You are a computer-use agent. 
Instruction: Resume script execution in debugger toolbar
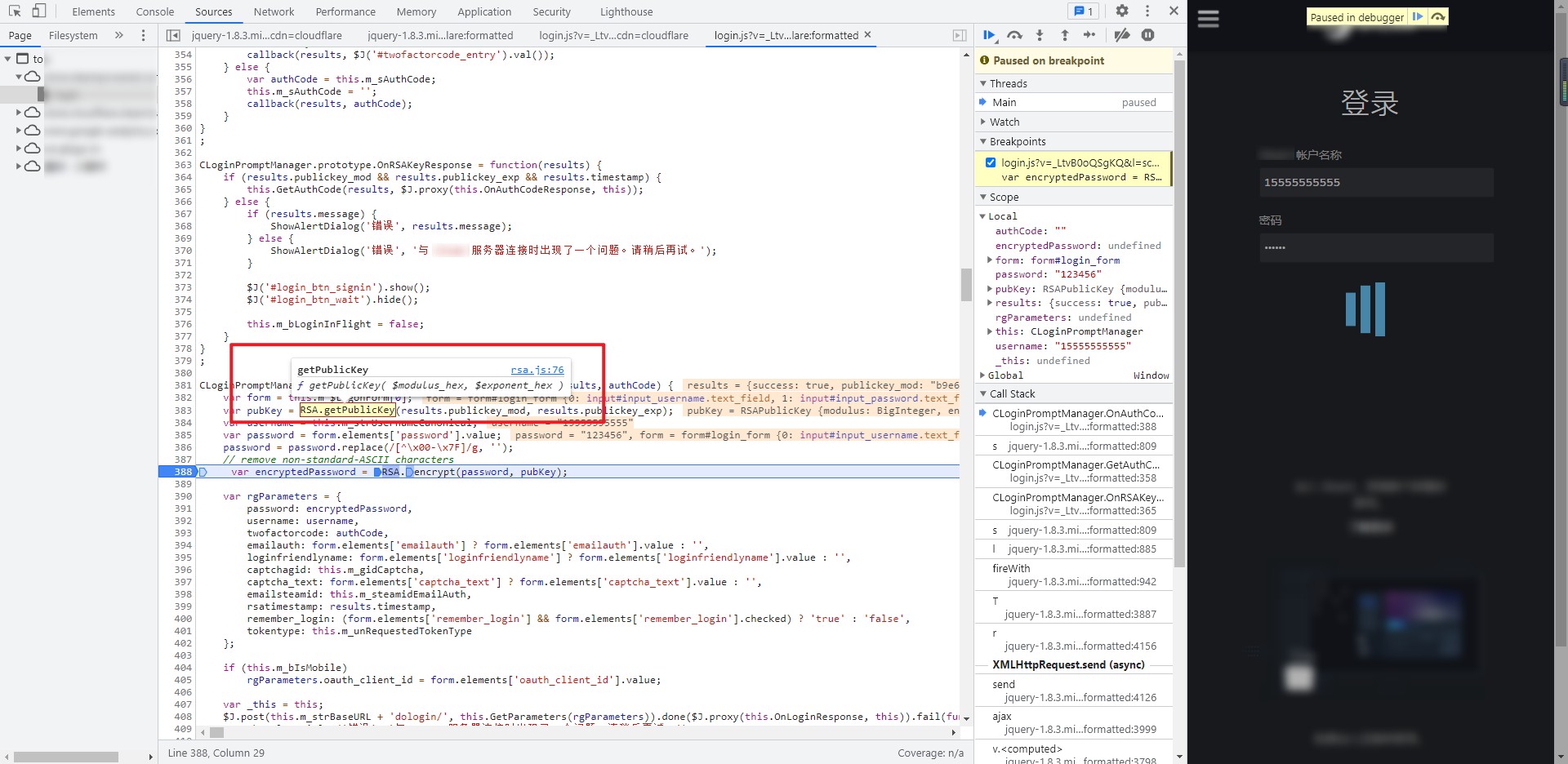(x=989, y=35)
